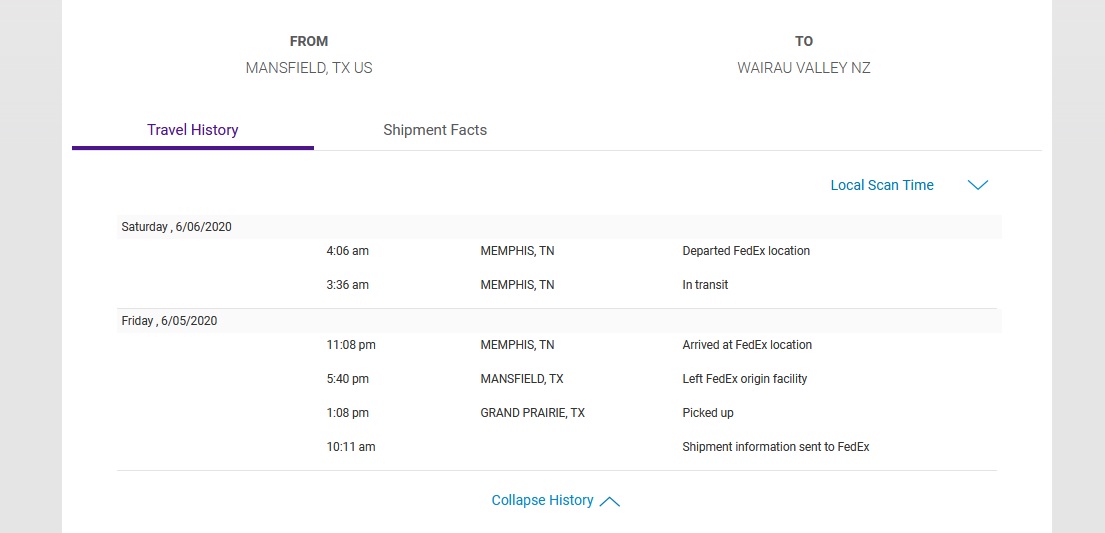The width and height of the screenshot is (1105, 533).
Task: Click the 4:06 am scan time
Action: pos(347,250)
